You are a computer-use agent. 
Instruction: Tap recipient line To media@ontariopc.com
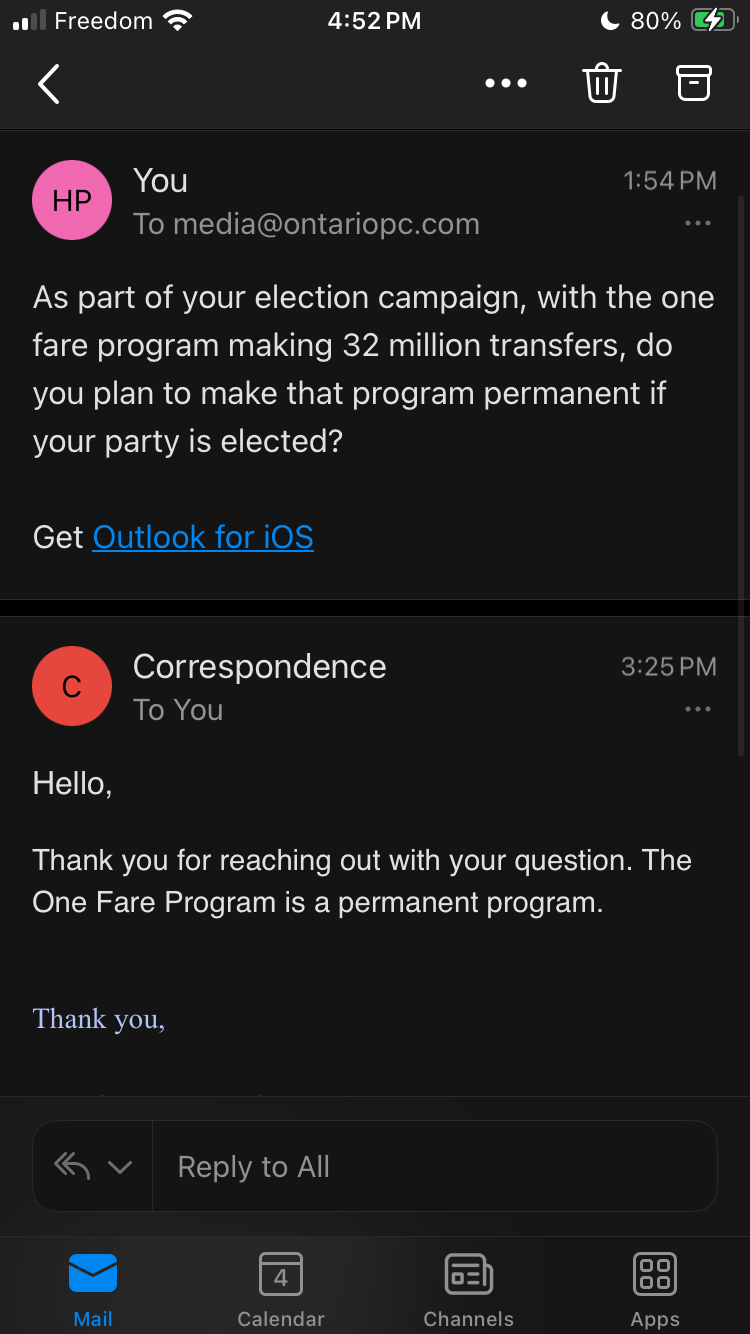pos(306,224)
